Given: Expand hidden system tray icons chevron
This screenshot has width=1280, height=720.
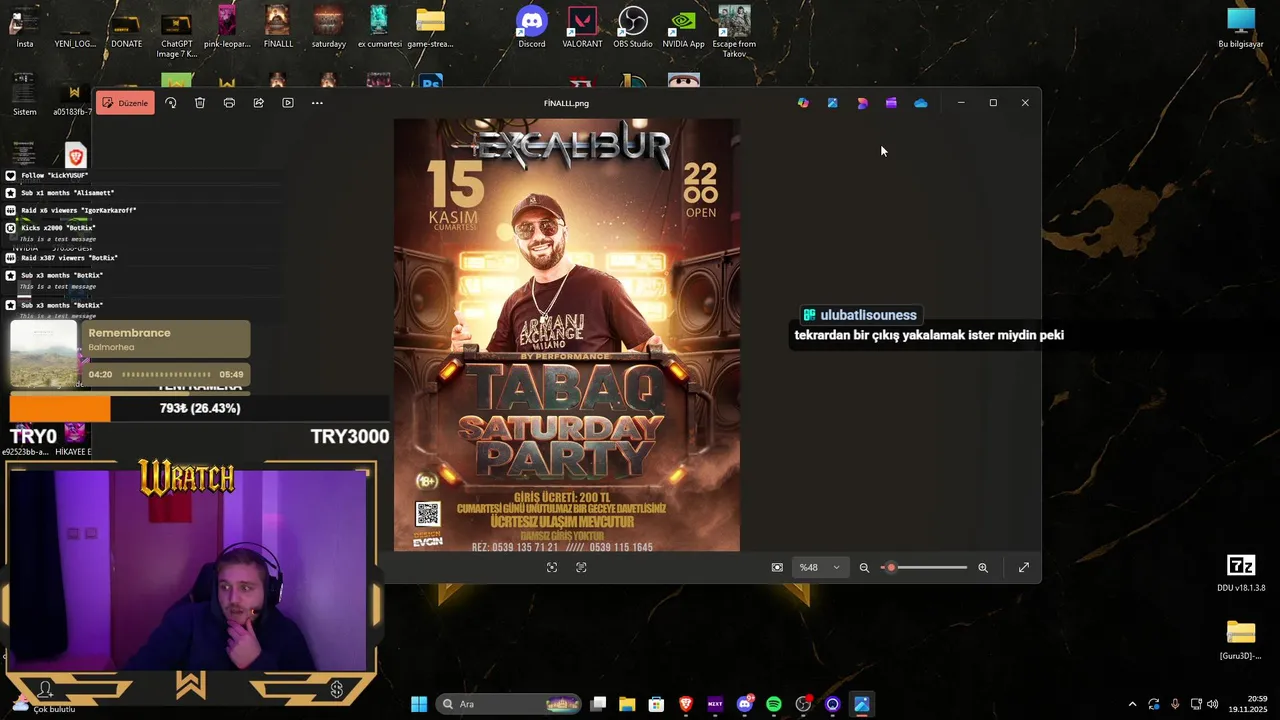Looking at the screenshot, I should [1132, 704].
